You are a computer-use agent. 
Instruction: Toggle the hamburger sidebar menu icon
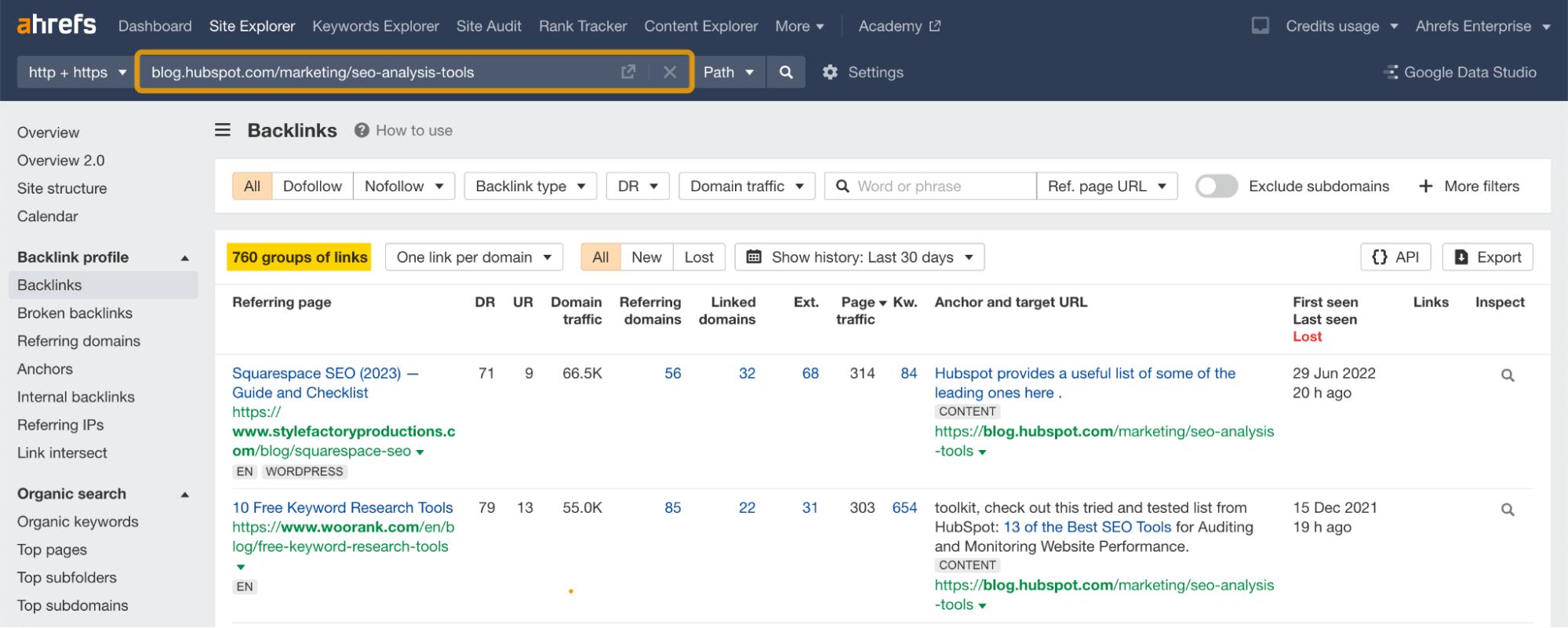223,130
